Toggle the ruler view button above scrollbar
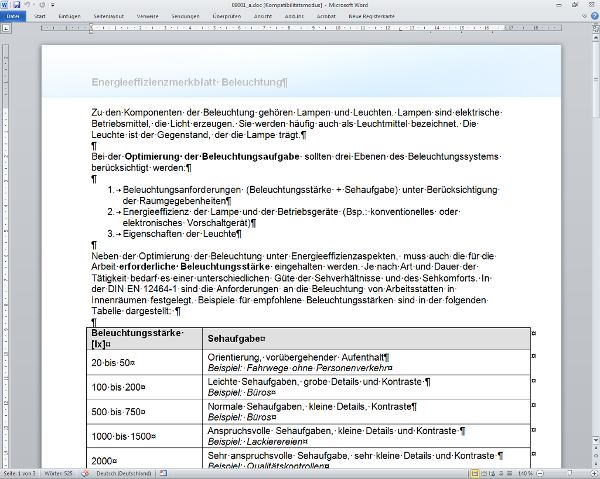Image resolution: width=600 pixels, height=479 pixels. click(595, 27)
